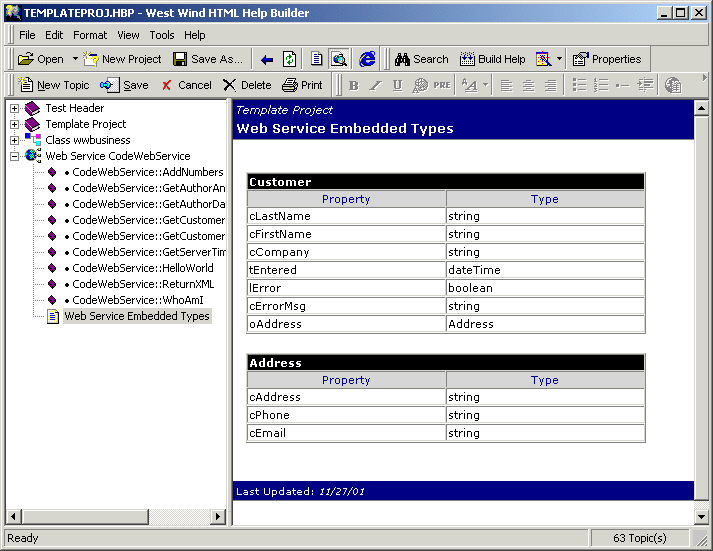
Task: Open the View menu
Action: point(128,35)
